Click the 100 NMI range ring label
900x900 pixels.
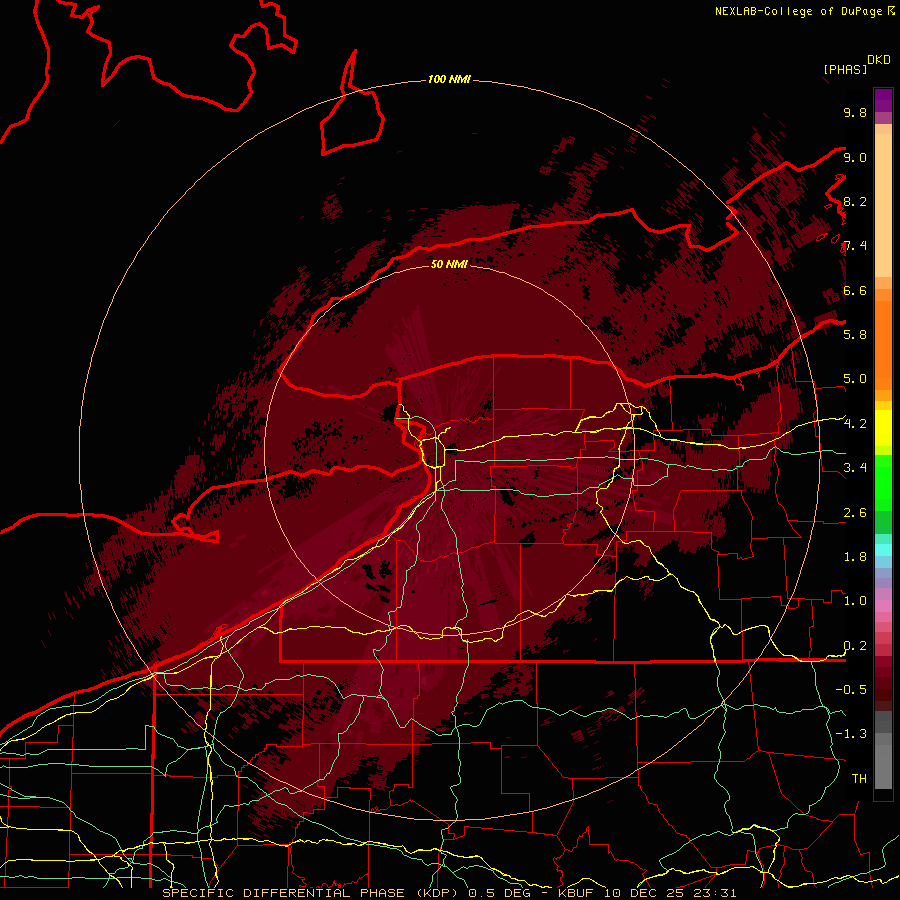pos(449,79)
